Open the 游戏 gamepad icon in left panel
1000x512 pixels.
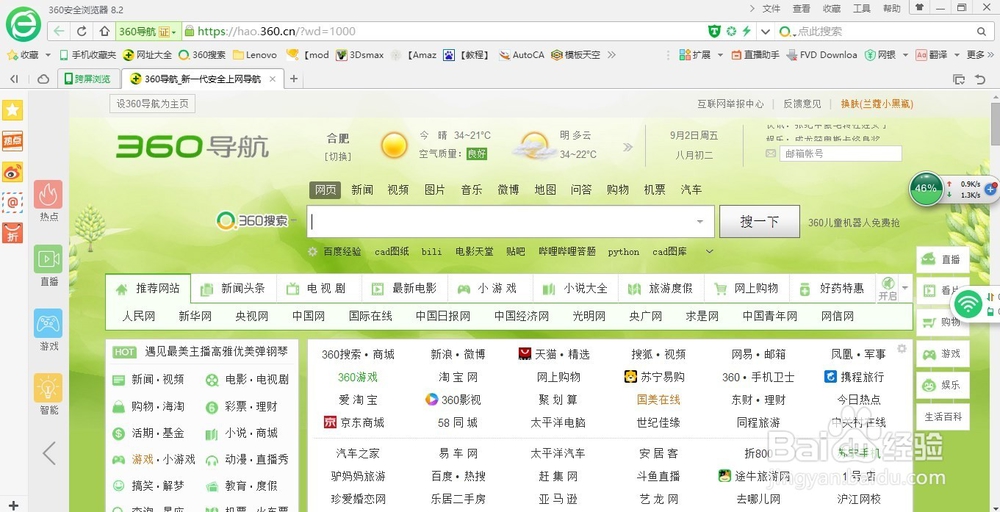(x=48, y=323)
